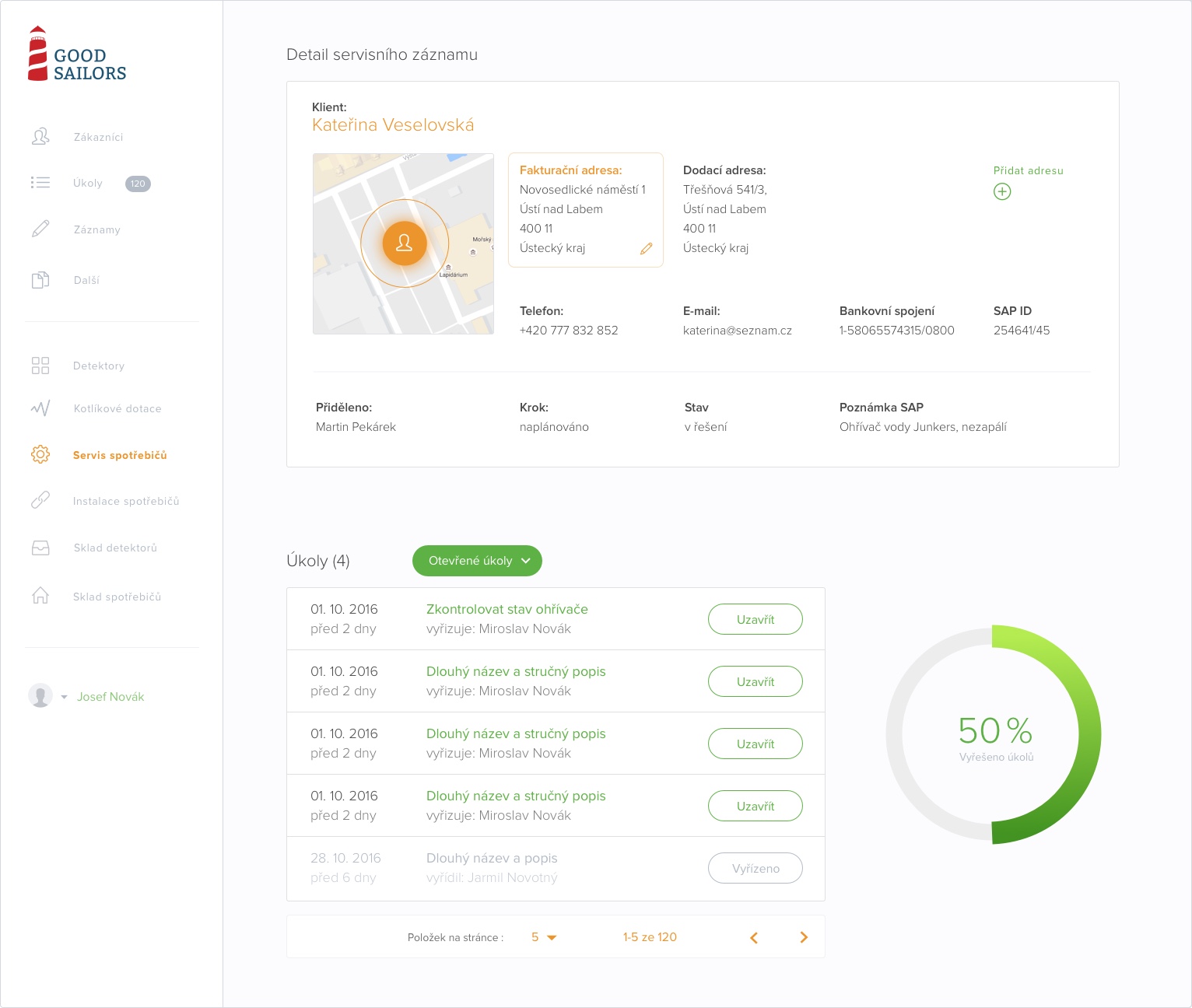Click the Kotlíkové dotace chart icon
Screen dimensions: 1192x1008
[x=40, y=408]
